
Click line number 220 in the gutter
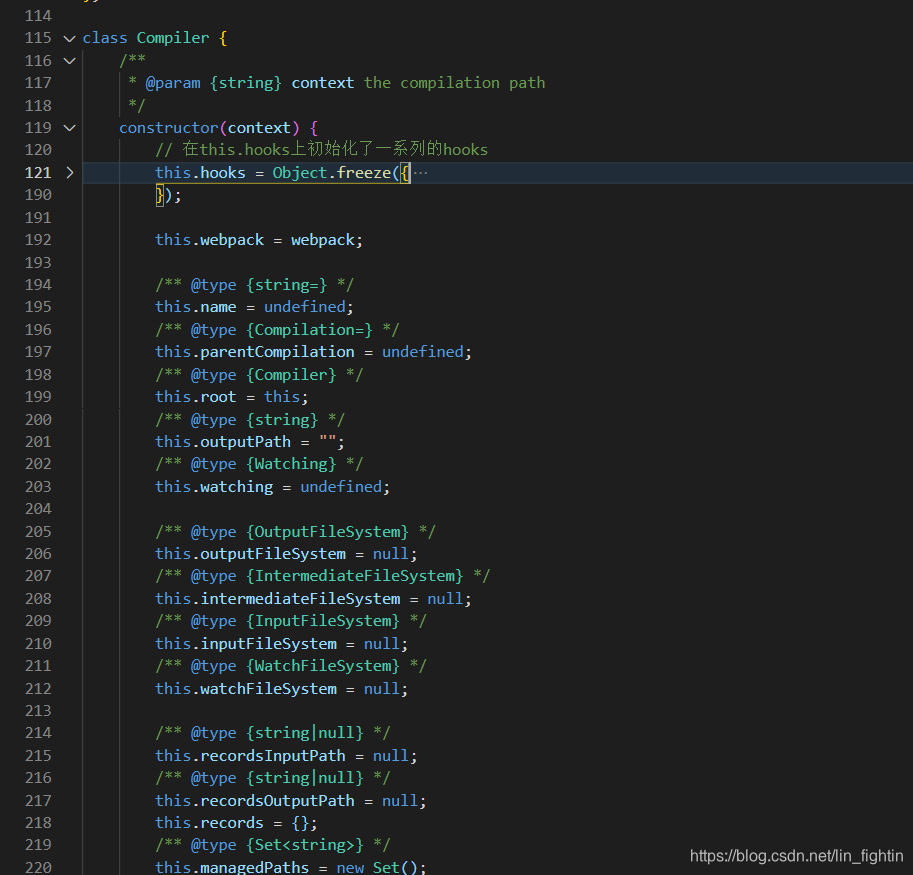38,867
